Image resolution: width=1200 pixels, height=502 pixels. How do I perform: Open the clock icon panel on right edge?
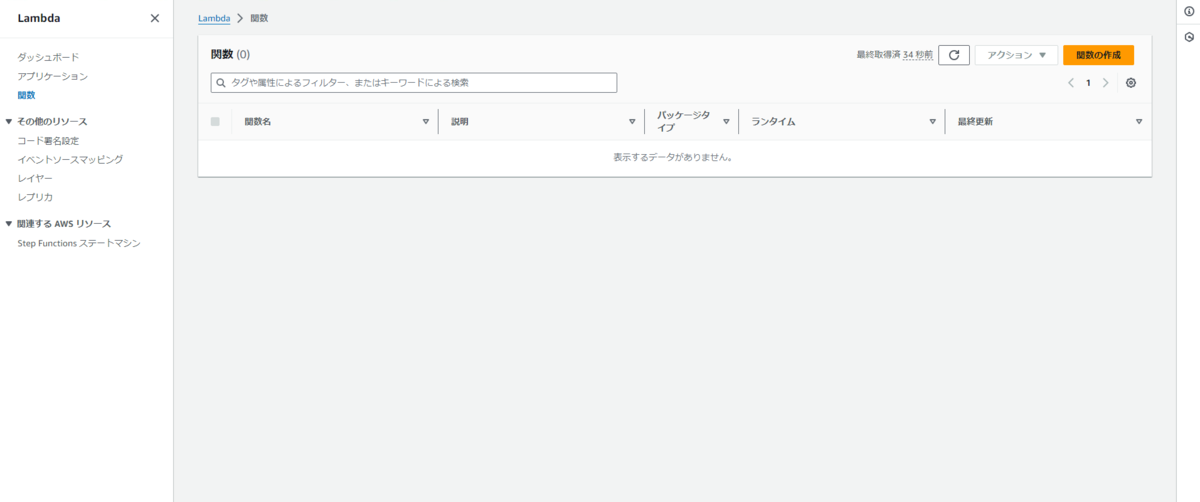tap(1189, 37)
